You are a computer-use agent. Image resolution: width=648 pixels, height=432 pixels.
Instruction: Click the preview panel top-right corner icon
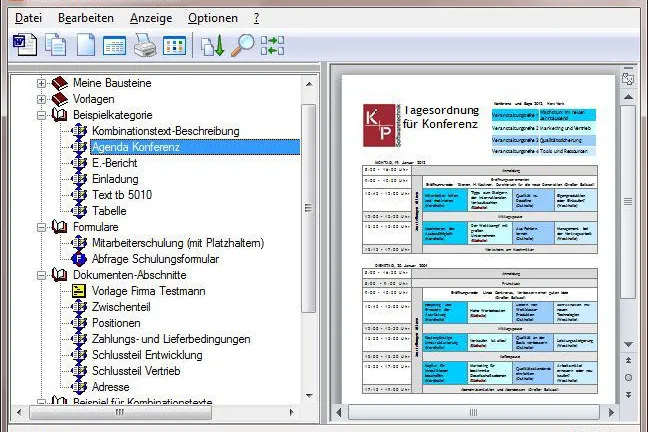click(628, 79)
